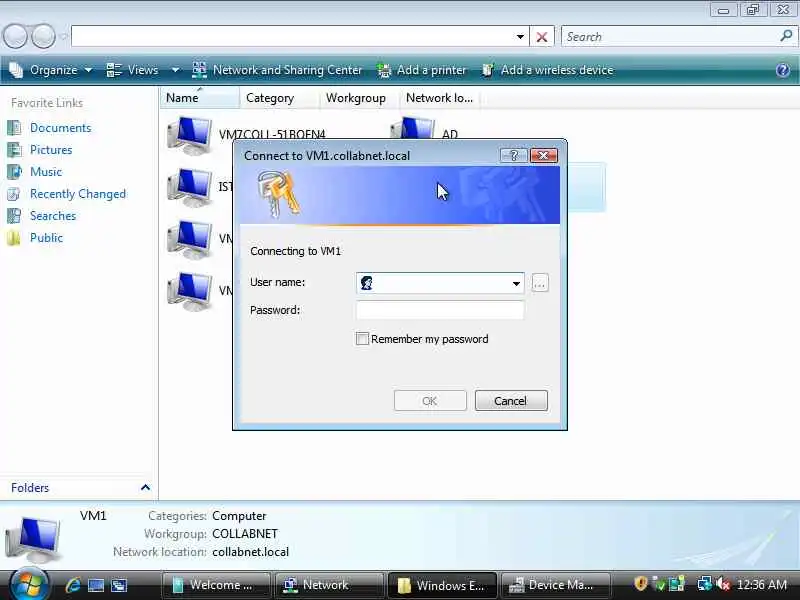Viewport: 800px width, 600px height.
Task: Sort by the Category column header
Action: pos(280,97)
